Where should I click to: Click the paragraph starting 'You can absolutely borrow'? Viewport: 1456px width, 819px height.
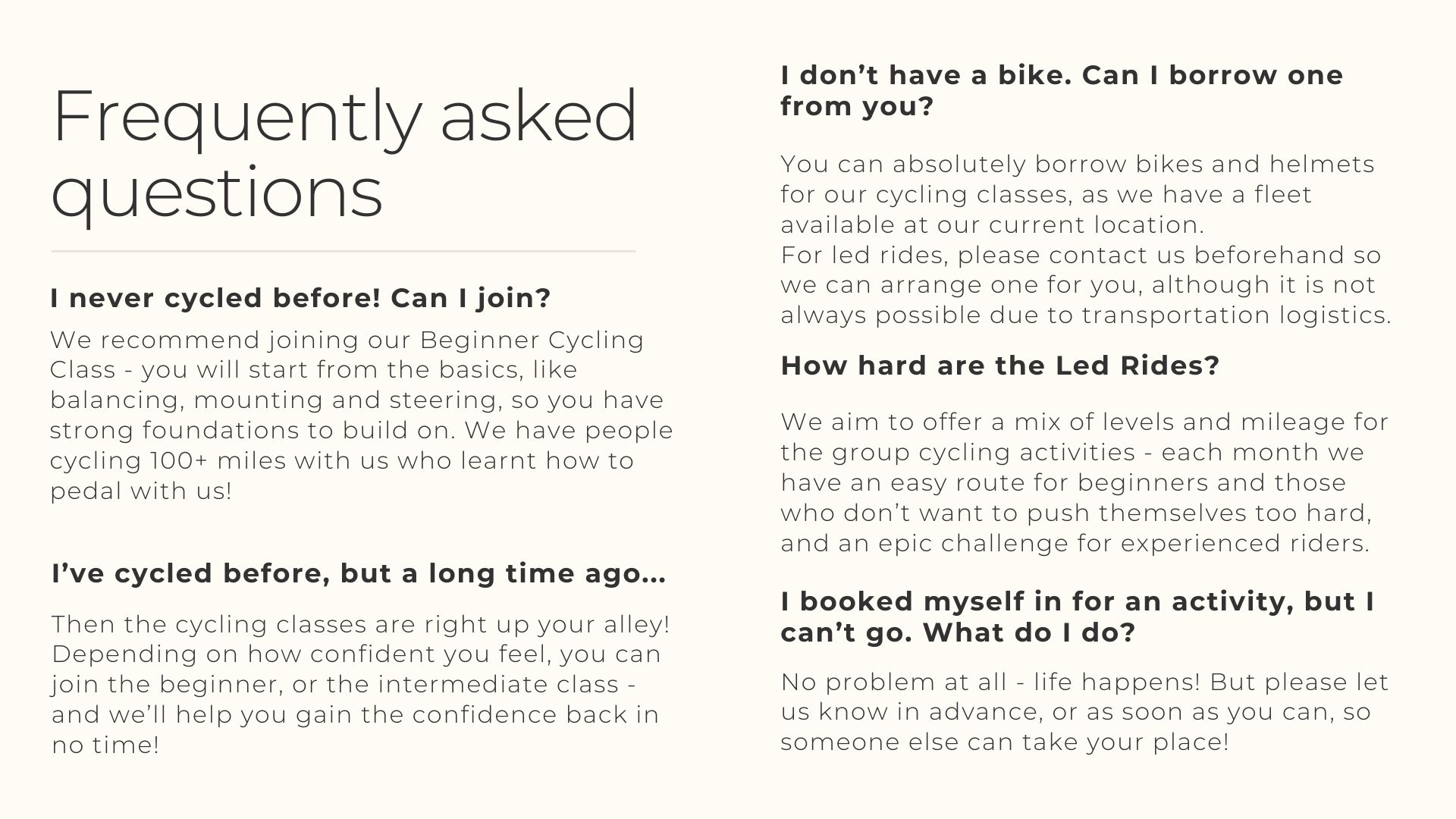[1077, 194]
